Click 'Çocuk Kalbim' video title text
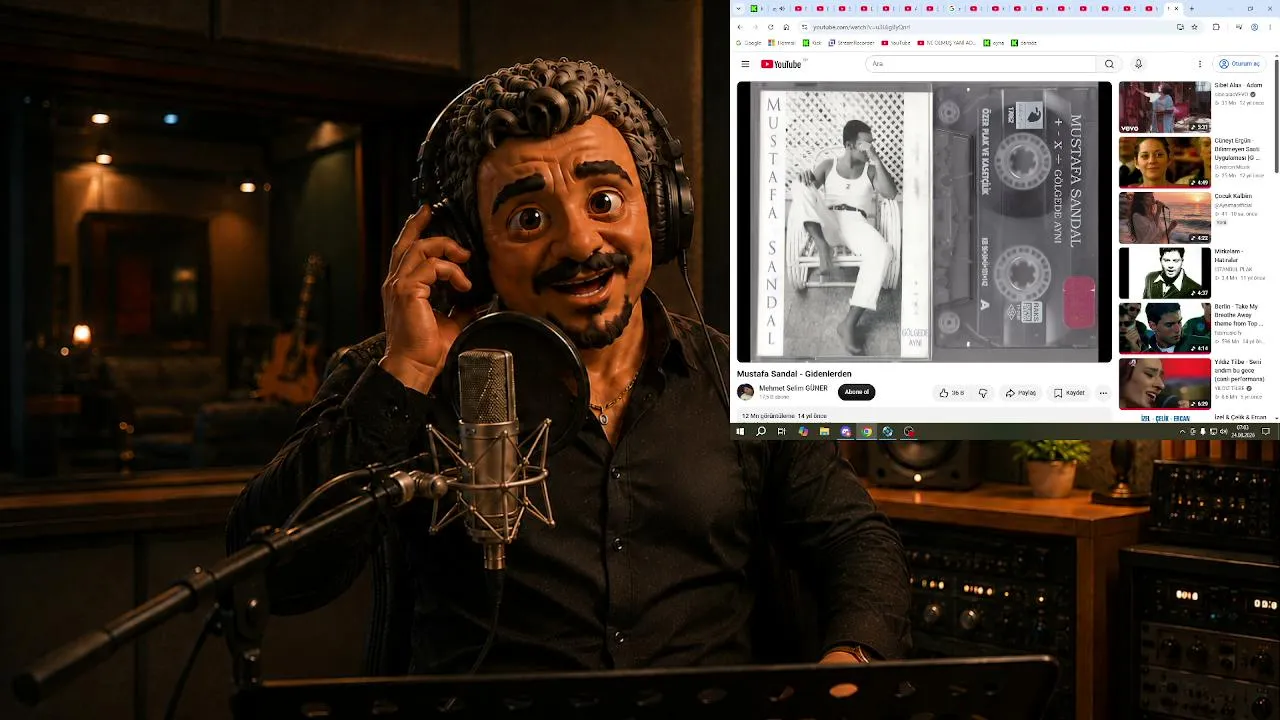The height and width of the screenshot is (720, 1280). 1233,196
